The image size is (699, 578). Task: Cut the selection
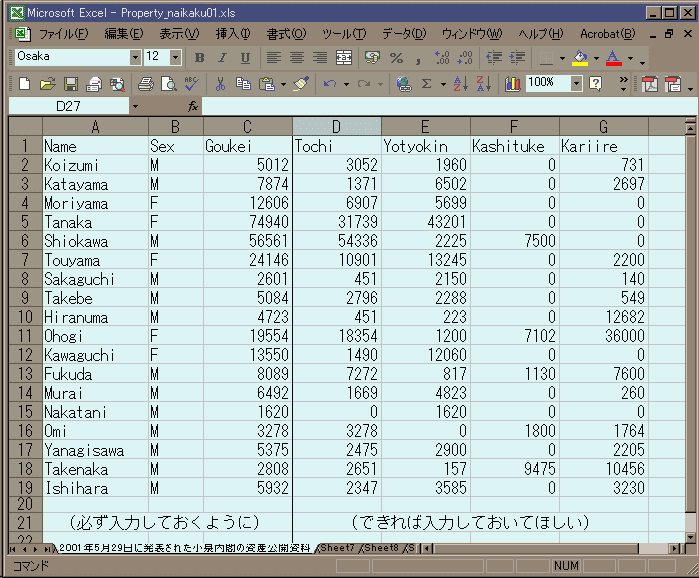pyautogui.click(x=220, y=83)
